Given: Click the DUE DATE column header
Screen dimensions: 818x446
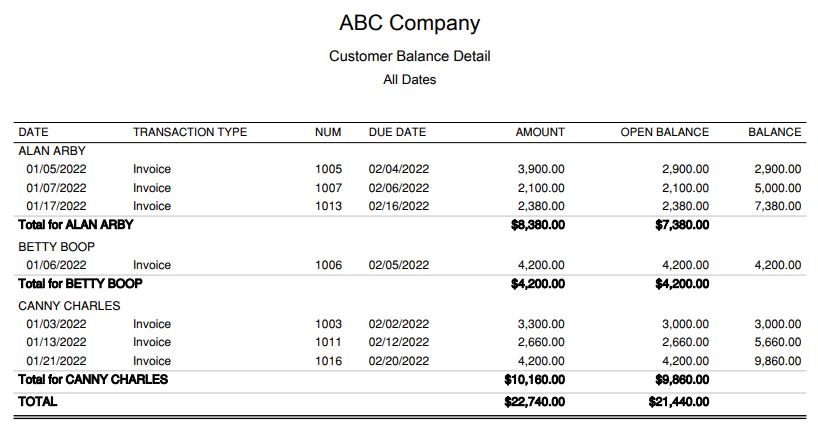Looking at the screenshot, I should (x=397, y=132).
